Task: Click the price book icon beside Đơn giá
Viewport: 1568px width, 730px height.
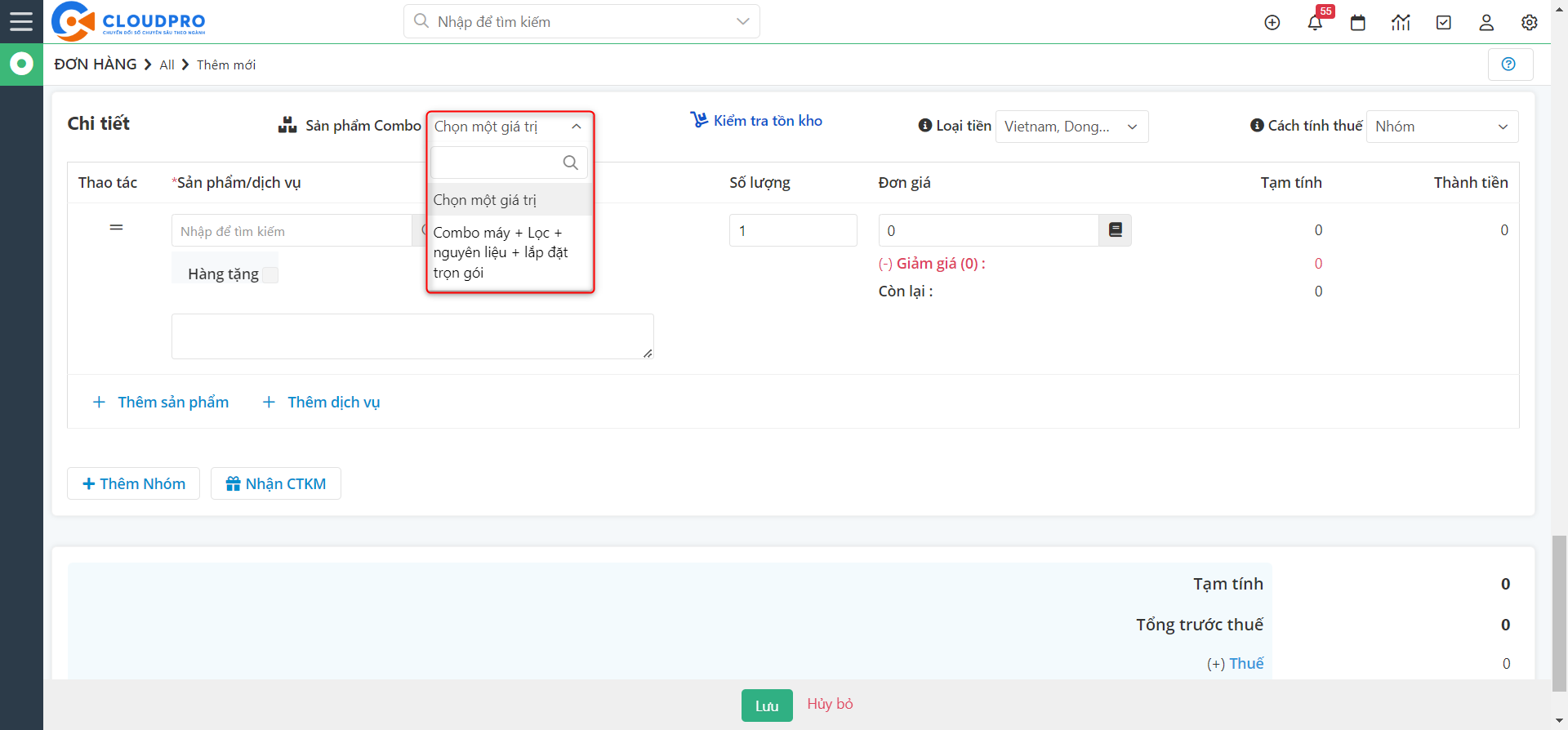Action: click(x=1116, y=230)
